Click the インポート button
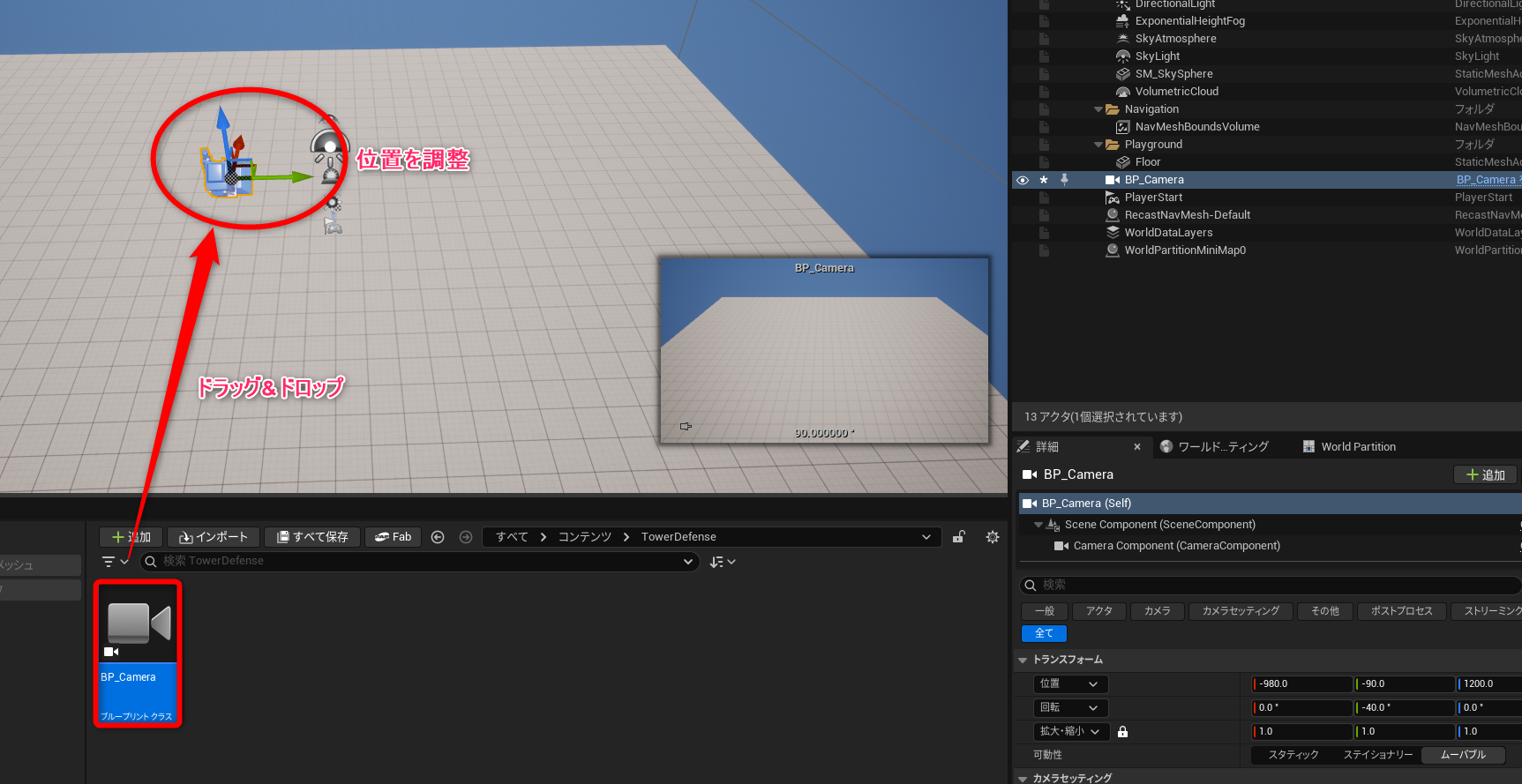 214,537
